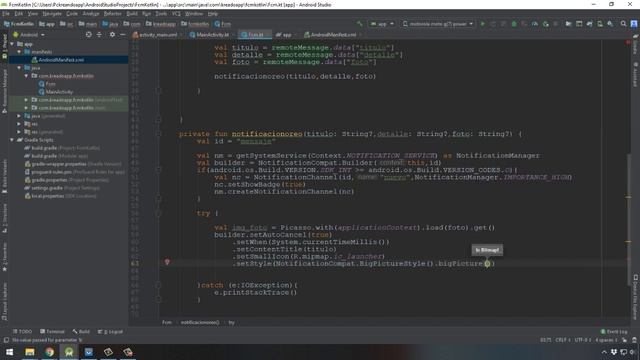The image size is (640, 360).
Task: Open File Explorer from the taskbar
Action: (x=29, y=352)
